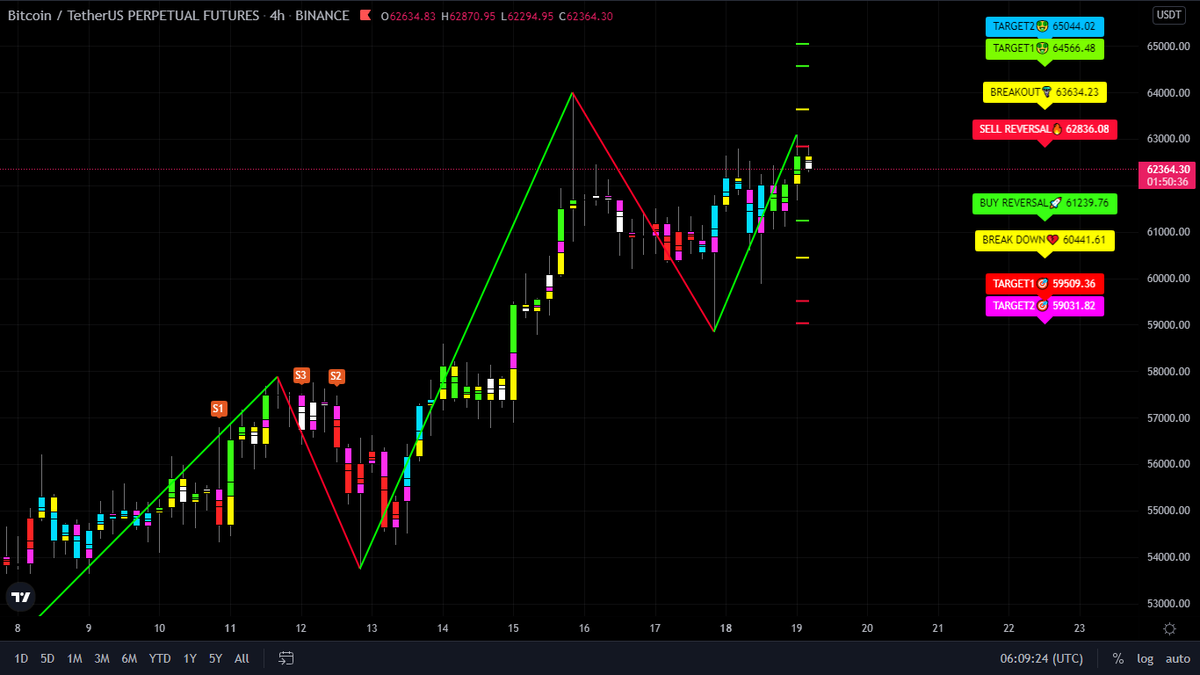Click the TradingView logo icon

[20, 597]
